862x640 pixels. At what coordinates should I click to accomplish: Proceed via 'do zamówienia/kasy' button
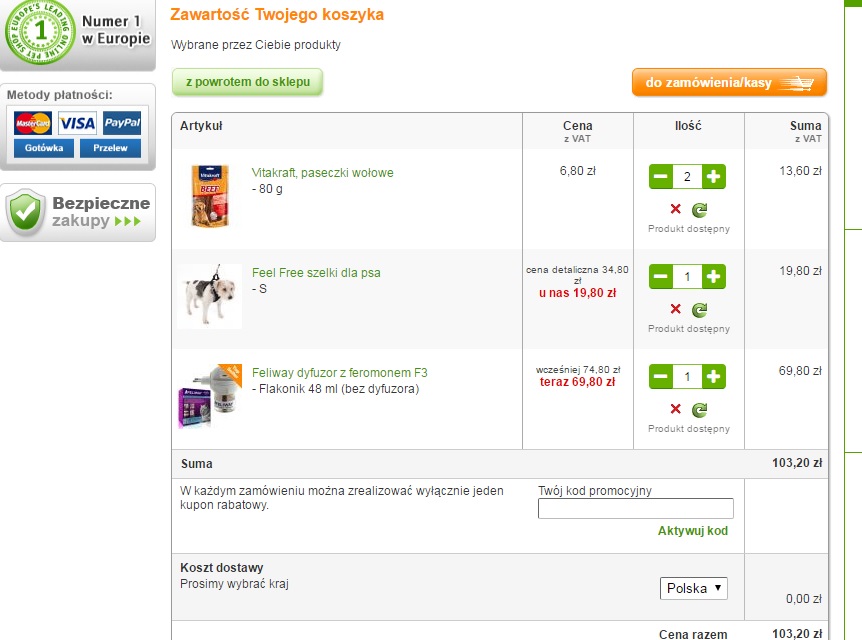[729, 83]
